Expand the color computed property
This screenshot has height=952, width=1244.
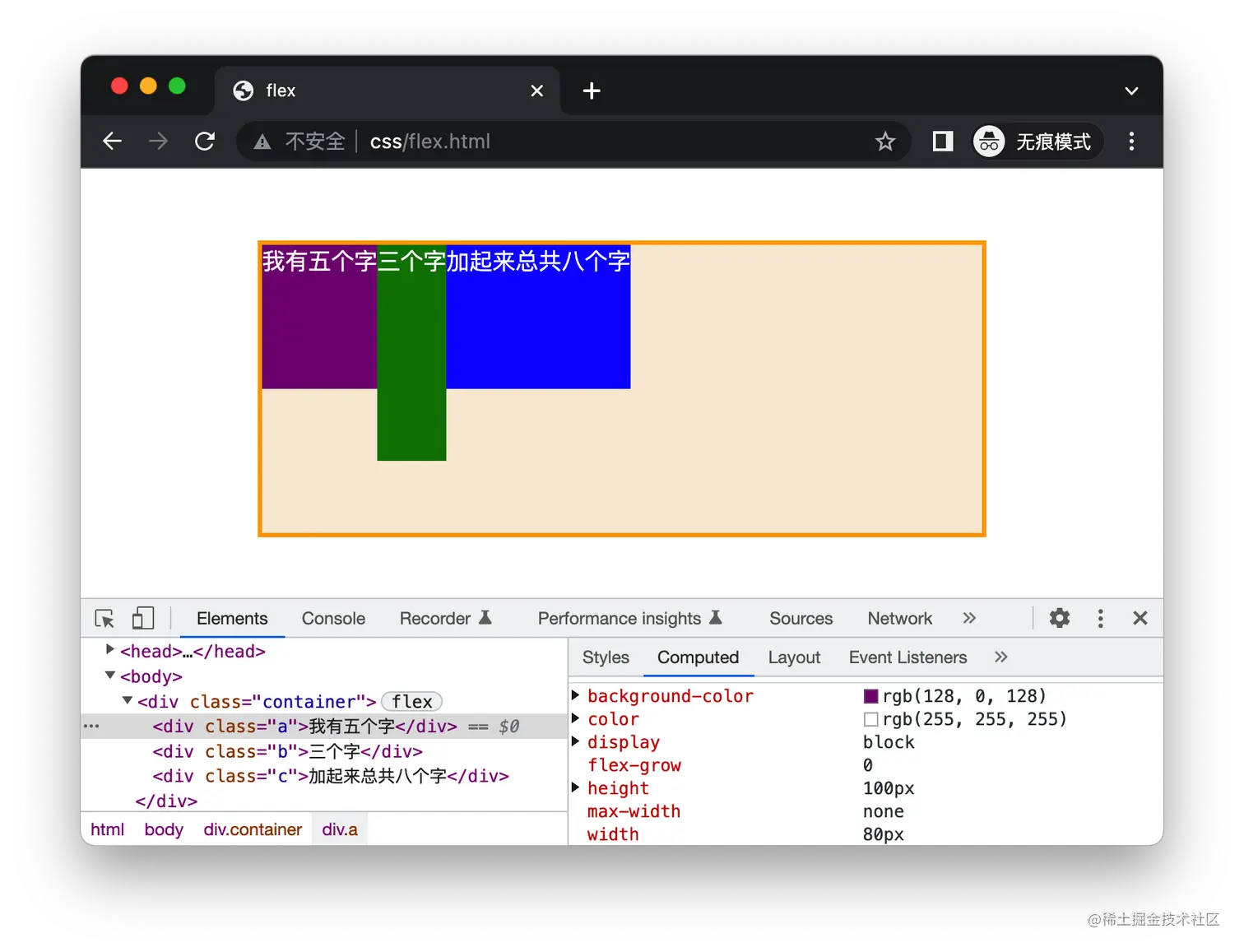click(x=576, y=718)
